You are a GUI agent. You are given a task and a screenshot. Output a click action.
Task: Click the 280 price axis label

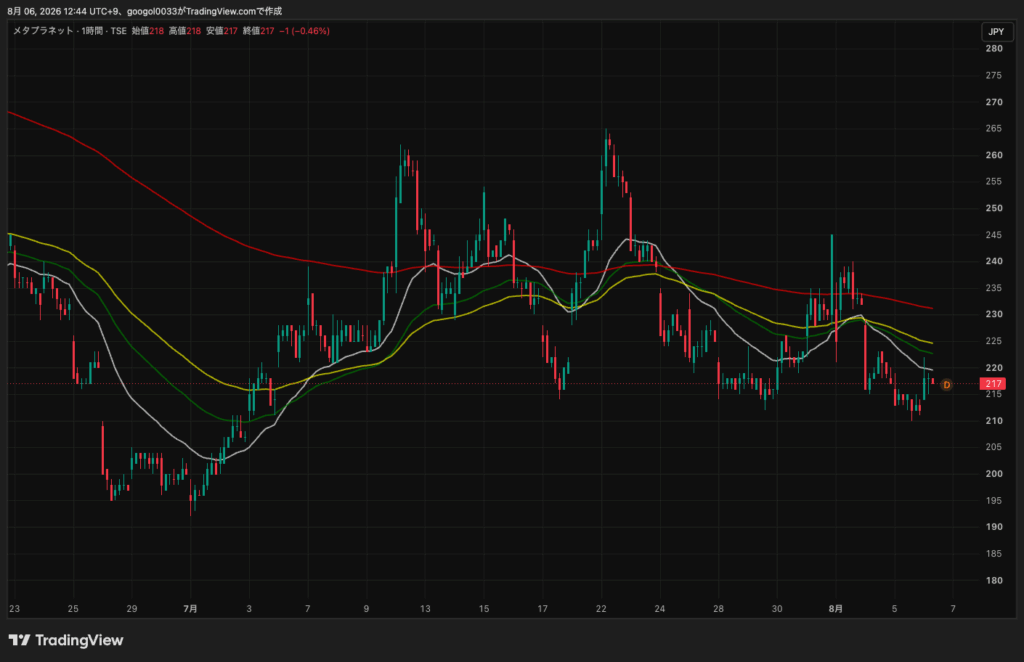994,48
